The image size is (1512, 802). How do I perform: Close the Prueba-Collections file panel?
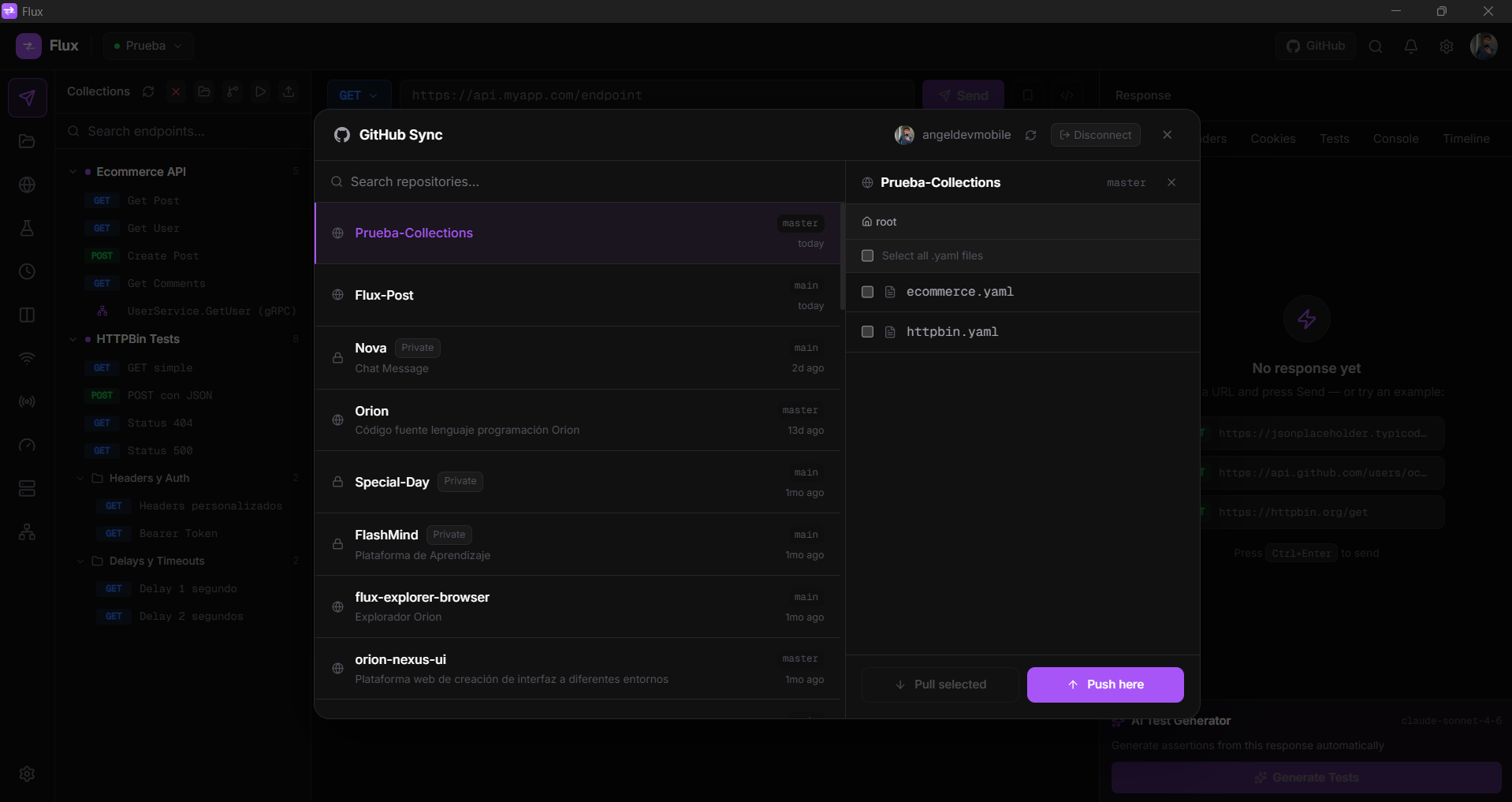click(x=1171, y=182)
